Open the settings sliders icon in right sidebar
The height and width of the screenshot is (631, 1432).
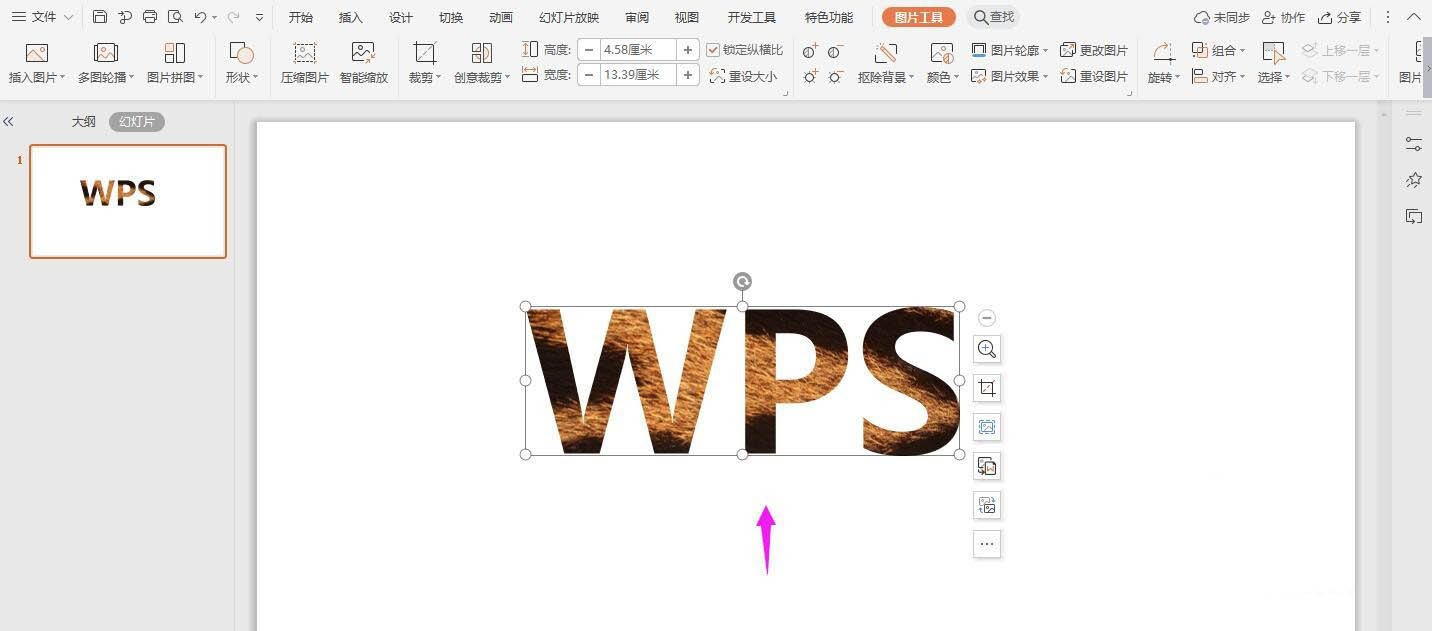coord(1413,144)
